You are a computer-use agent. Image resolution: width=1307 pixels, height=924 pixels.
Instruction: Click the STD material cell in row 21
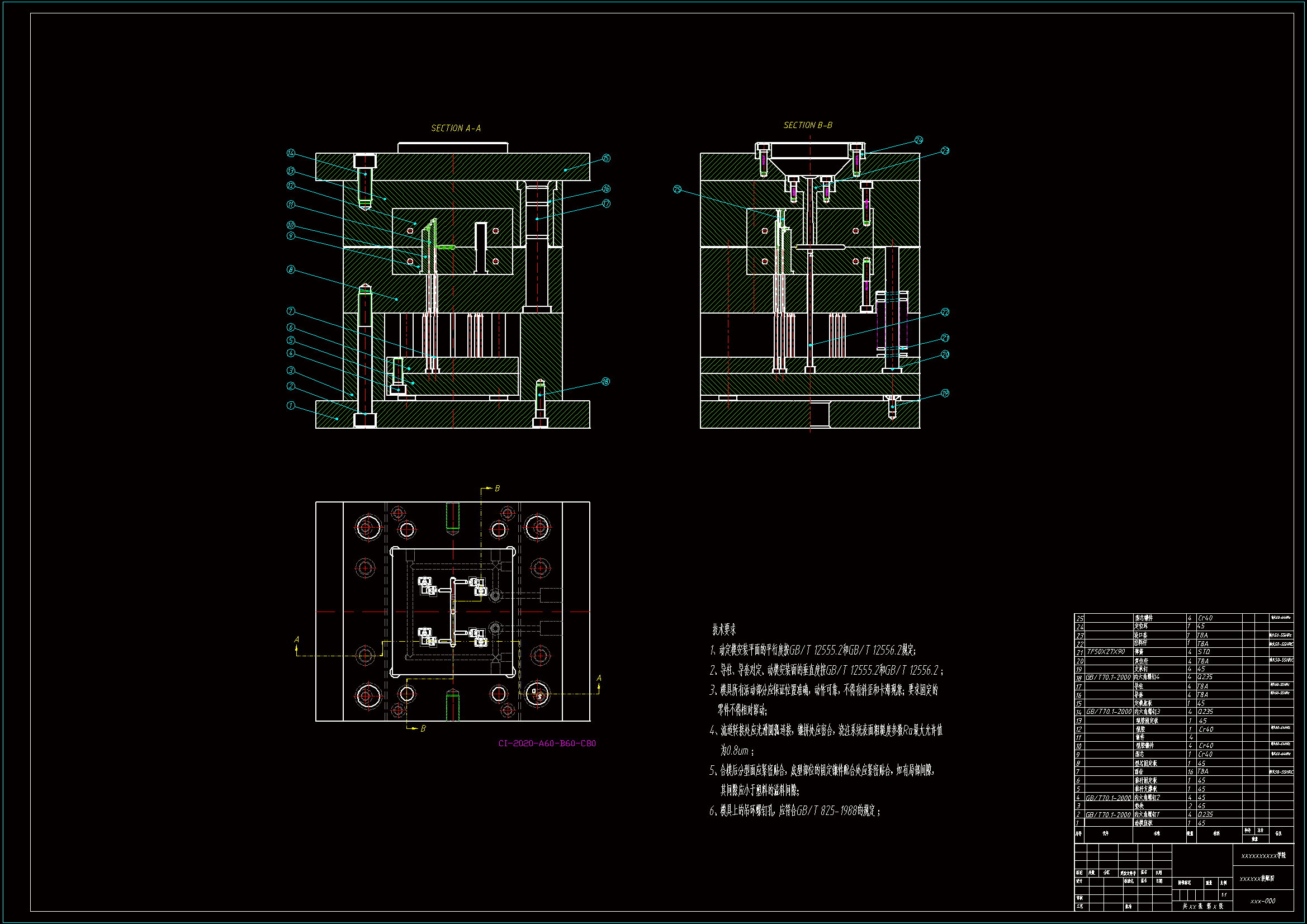pos(1204,652)
